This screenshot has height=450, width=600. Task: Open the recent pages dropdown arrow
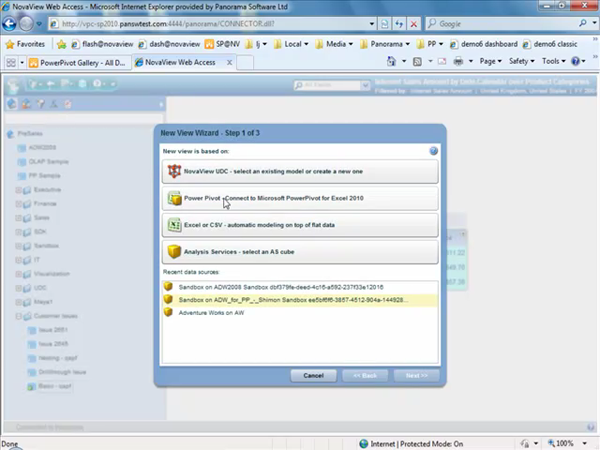click(x=39, y=24)
